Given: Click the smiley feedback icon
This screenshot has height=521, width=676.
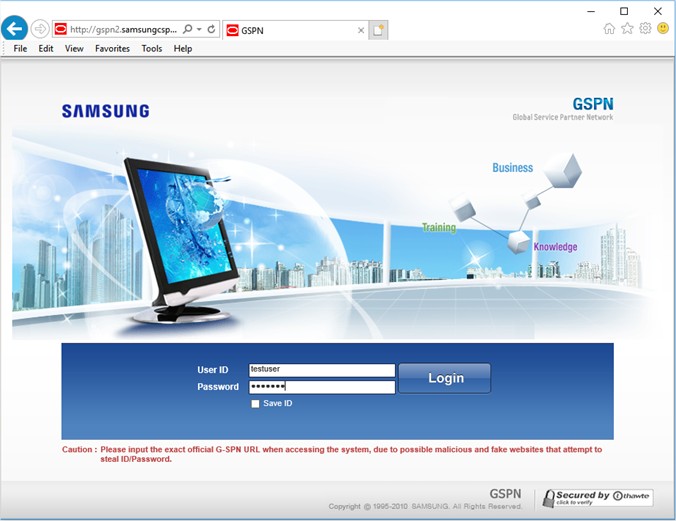Looking at the screenshot, I should [x=663, y=28].
